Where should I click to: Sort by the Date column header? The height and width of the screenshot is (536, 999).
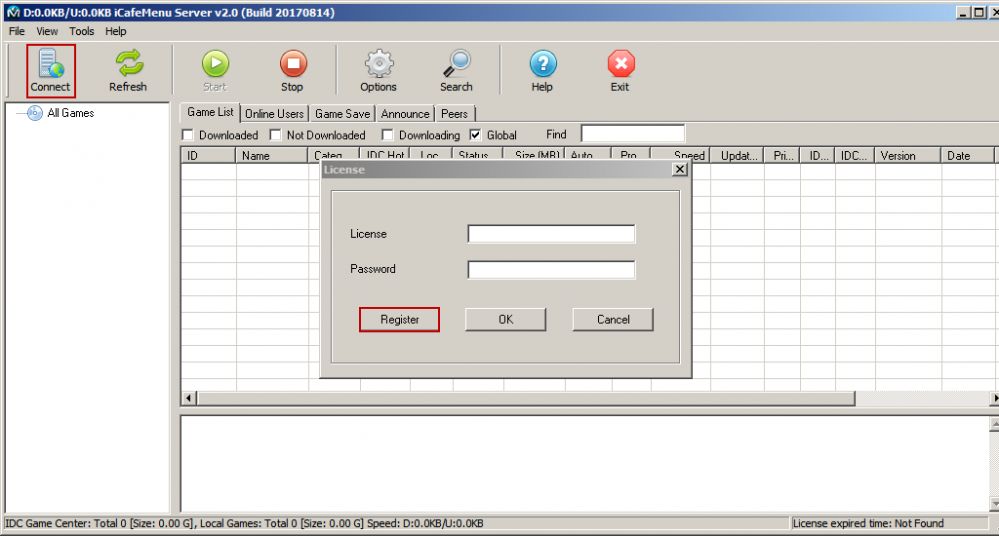(x=968, y=156)
